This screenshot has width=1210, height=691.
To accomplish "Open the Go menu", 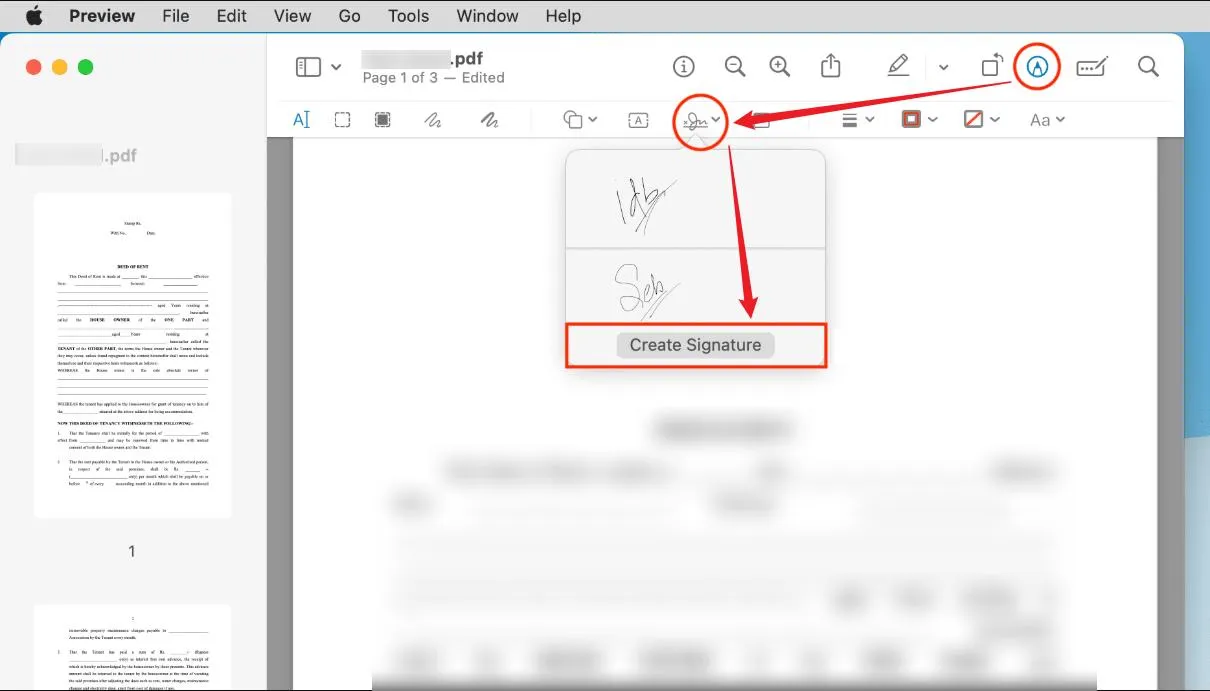I will 350,16.
